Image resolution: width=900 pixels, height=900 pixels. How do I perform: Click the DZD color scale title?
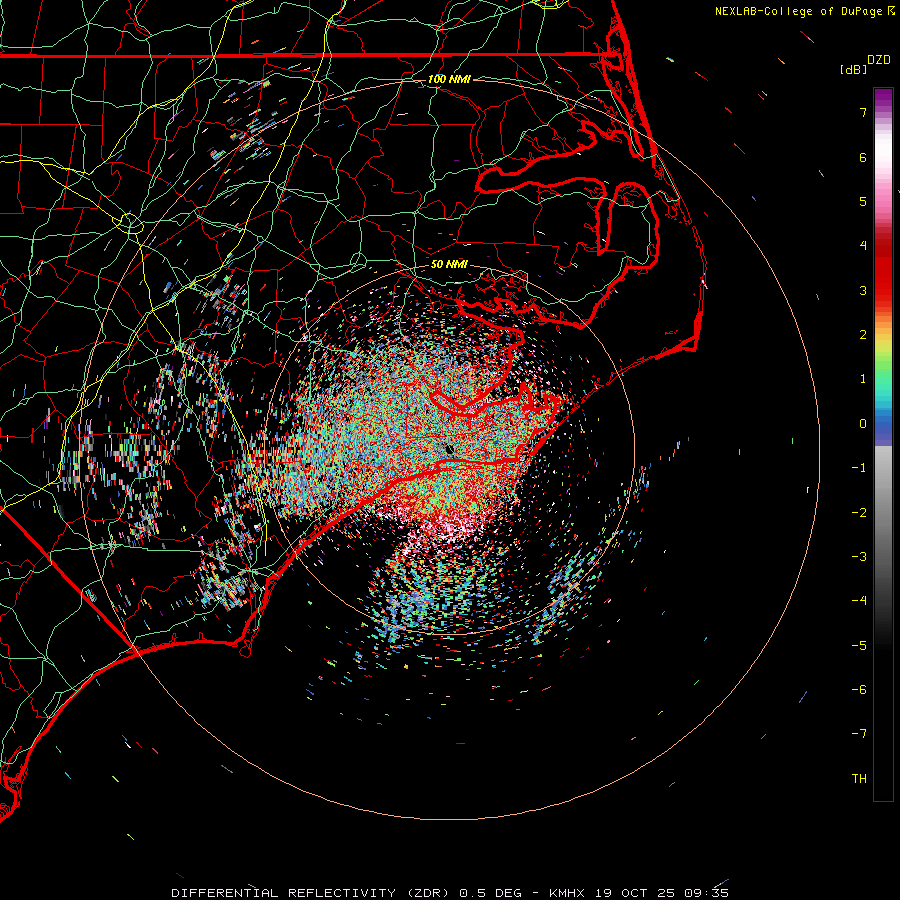click(879, 60)
